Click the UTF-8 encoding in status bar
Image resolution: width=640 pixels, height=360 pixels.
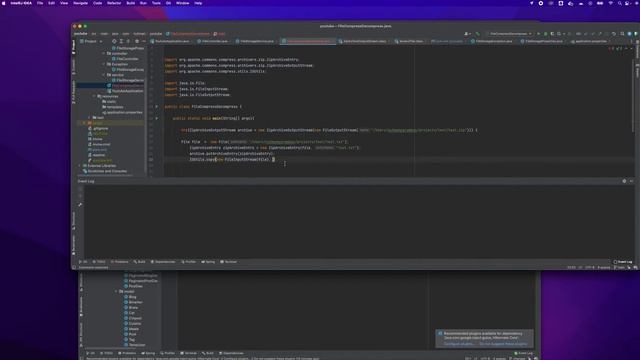pyautogui.click(x=590, y=268)
